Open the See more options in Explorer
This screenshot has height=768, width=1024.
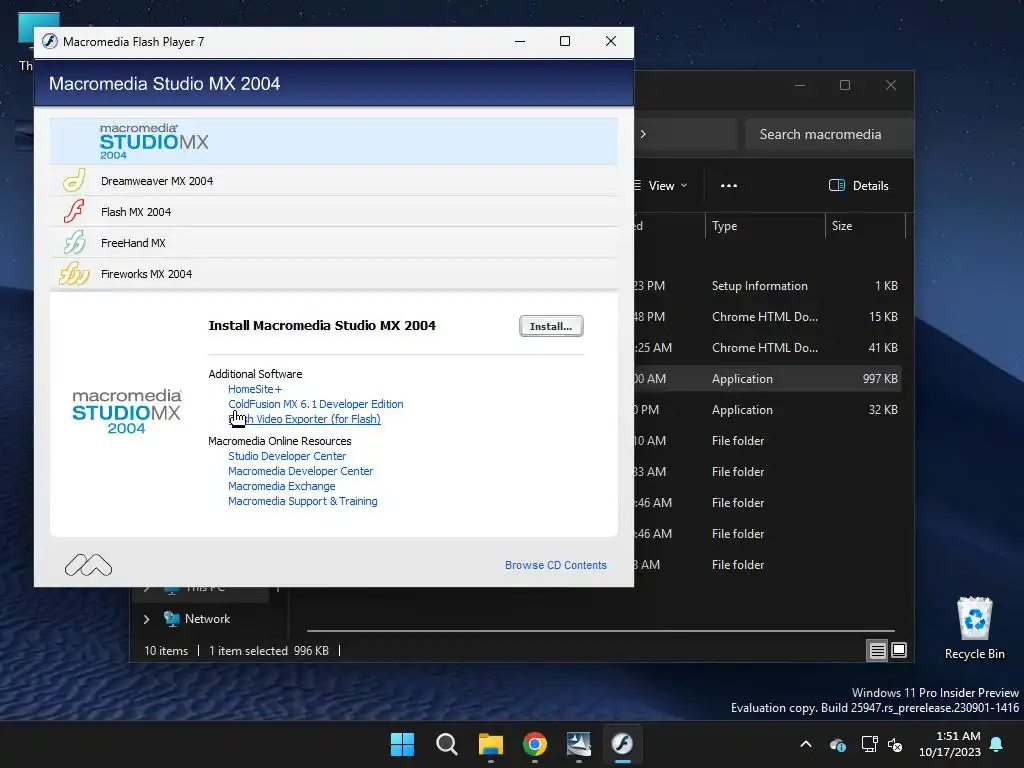point(729,185)
